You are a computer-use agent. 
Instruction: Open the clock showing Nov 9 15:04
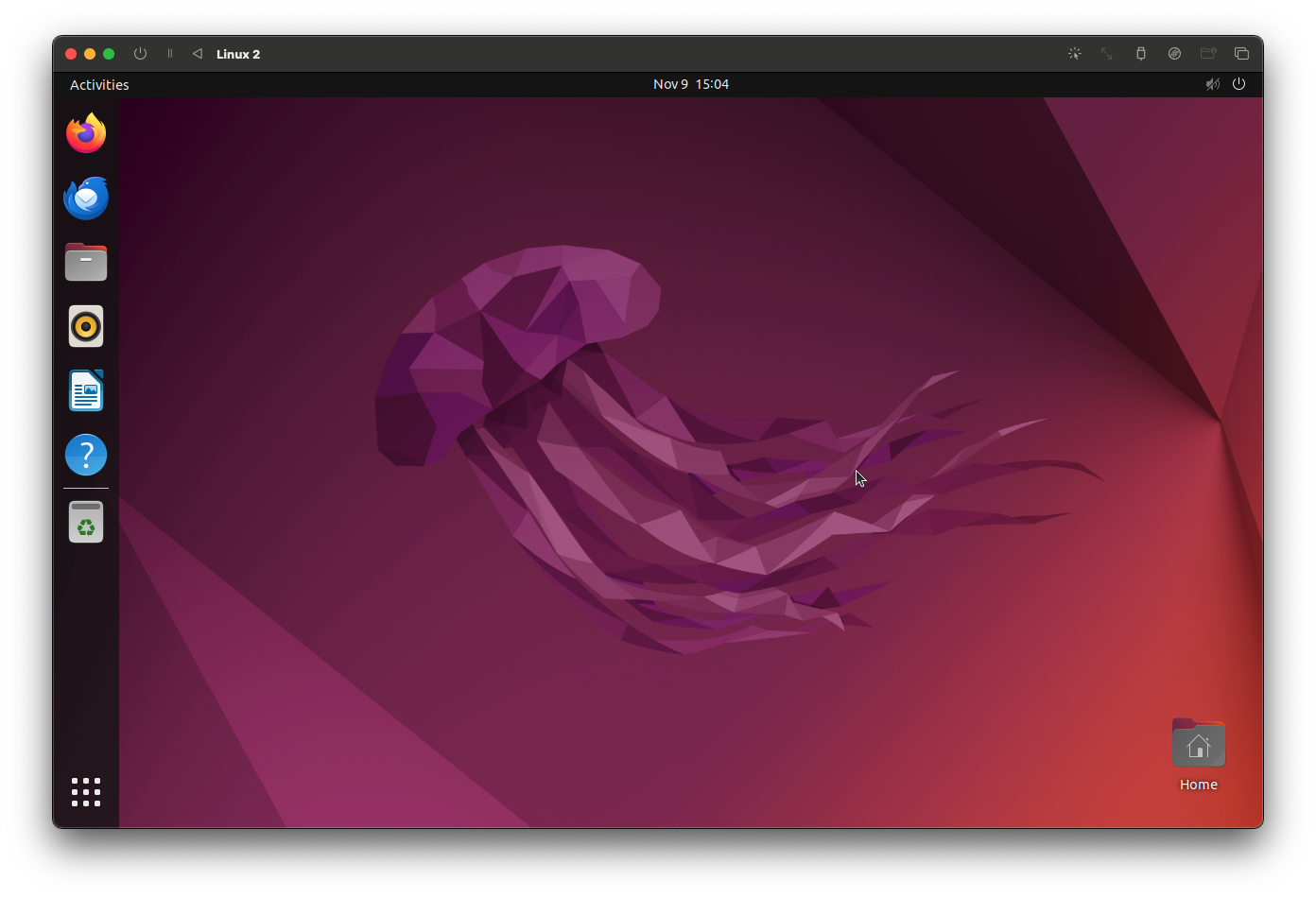tap(691, 84)
